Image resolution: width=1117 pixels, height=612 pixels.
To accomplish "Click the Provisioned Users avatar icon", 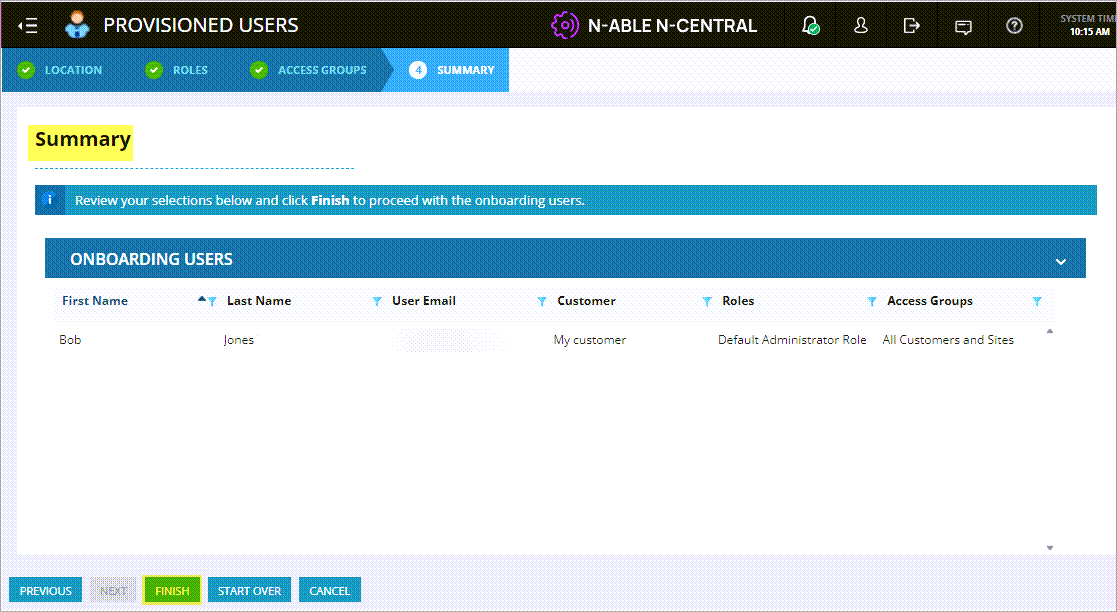I will click(x=77, y=25).
